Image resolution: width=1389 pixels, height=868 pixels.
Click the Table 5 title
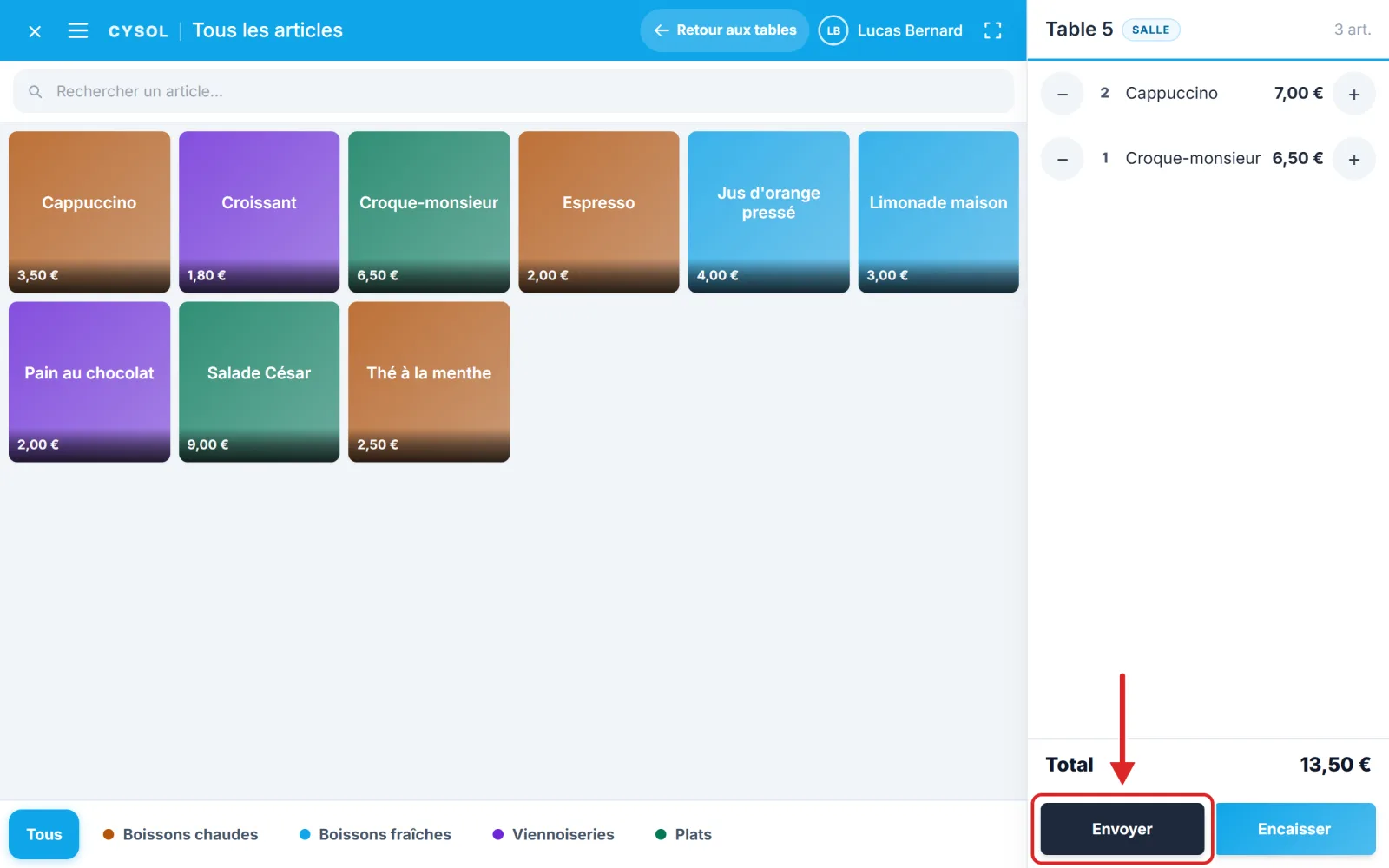[1079, 30]
